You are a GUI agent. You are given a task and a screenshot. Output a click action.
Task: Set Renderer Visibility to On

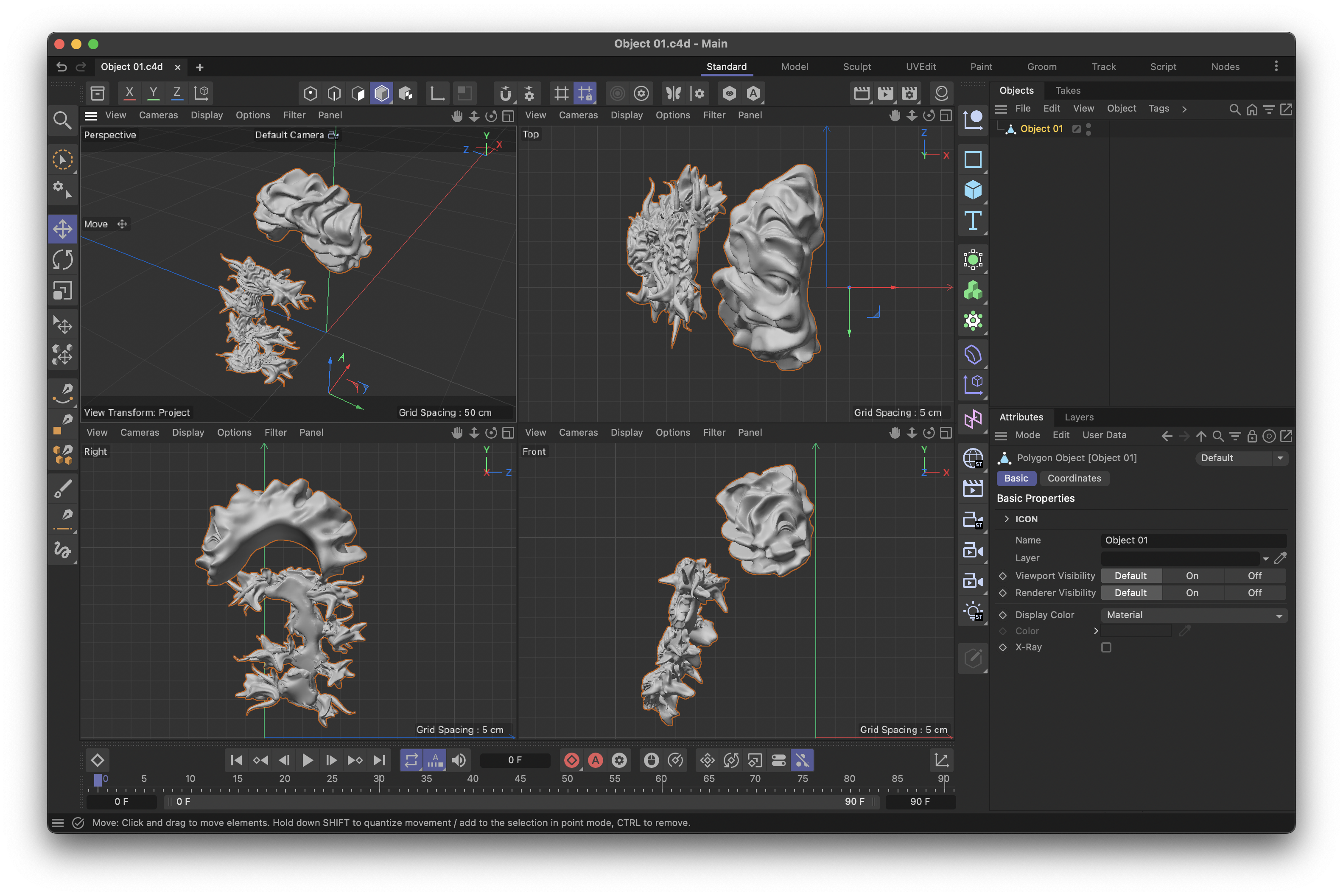[1192, 593]
